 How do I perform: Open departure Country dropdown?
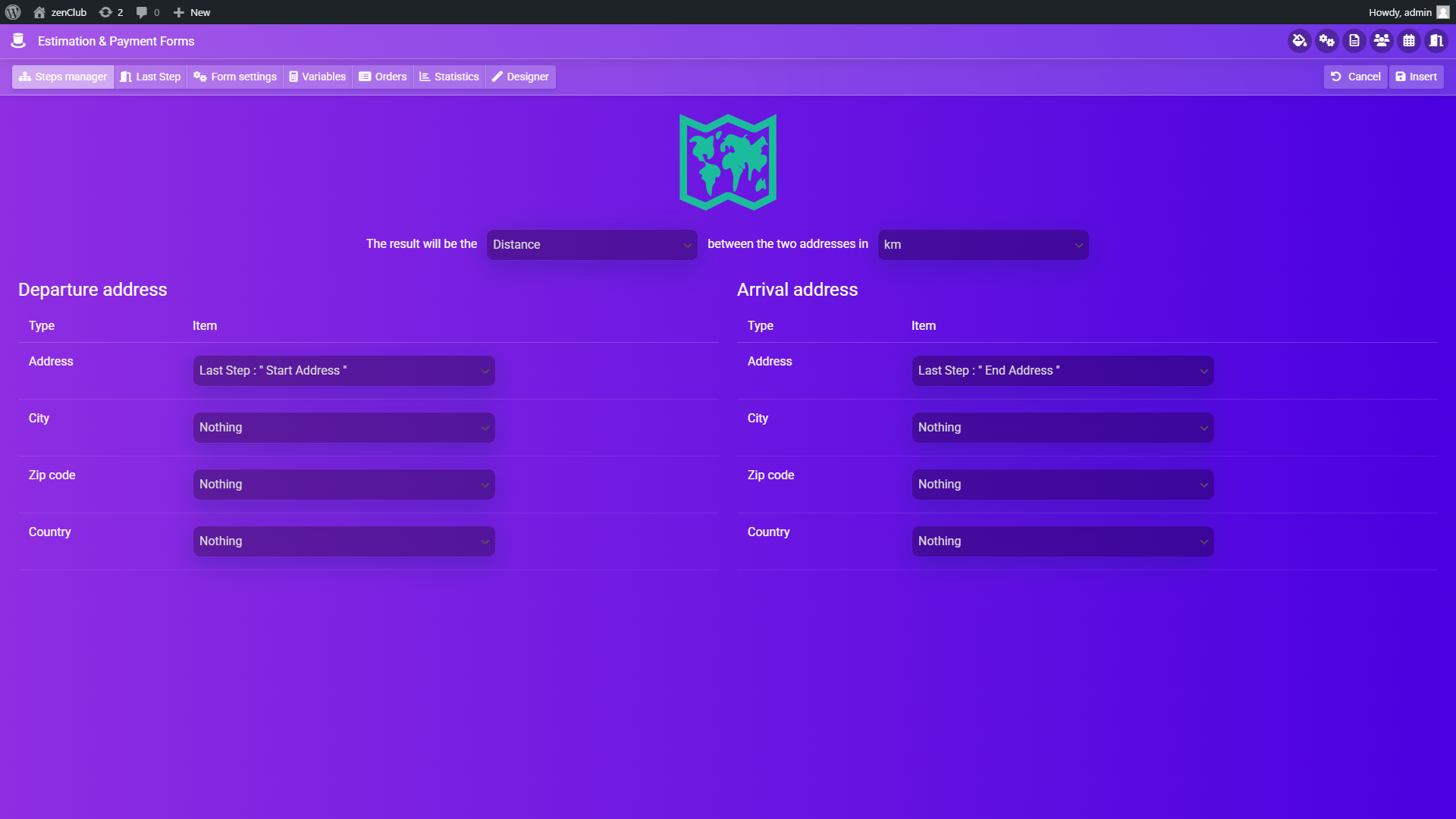click(344, 541)
